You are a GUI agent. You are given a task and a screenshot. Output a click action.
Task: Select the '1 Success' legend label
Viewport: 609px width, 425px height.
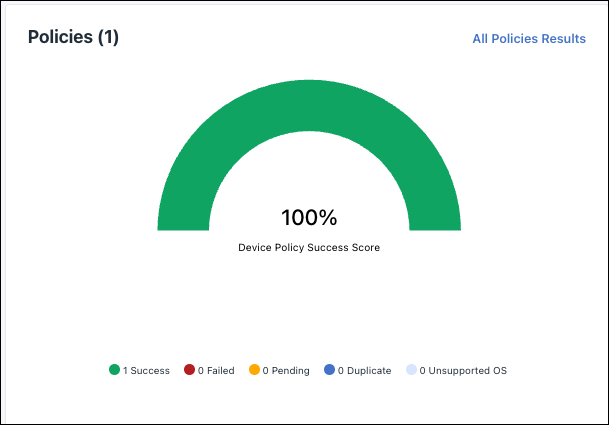click(x=146, y=371)
